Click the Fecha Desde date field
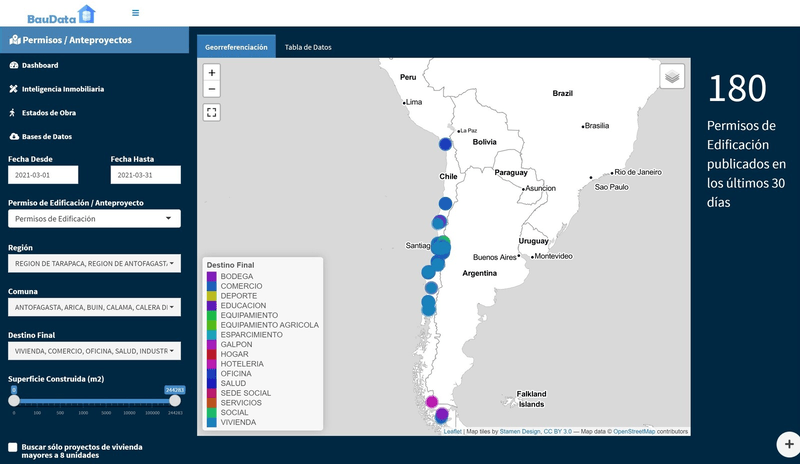The height and width of the screenshot is (464, 800). (43, 175)
